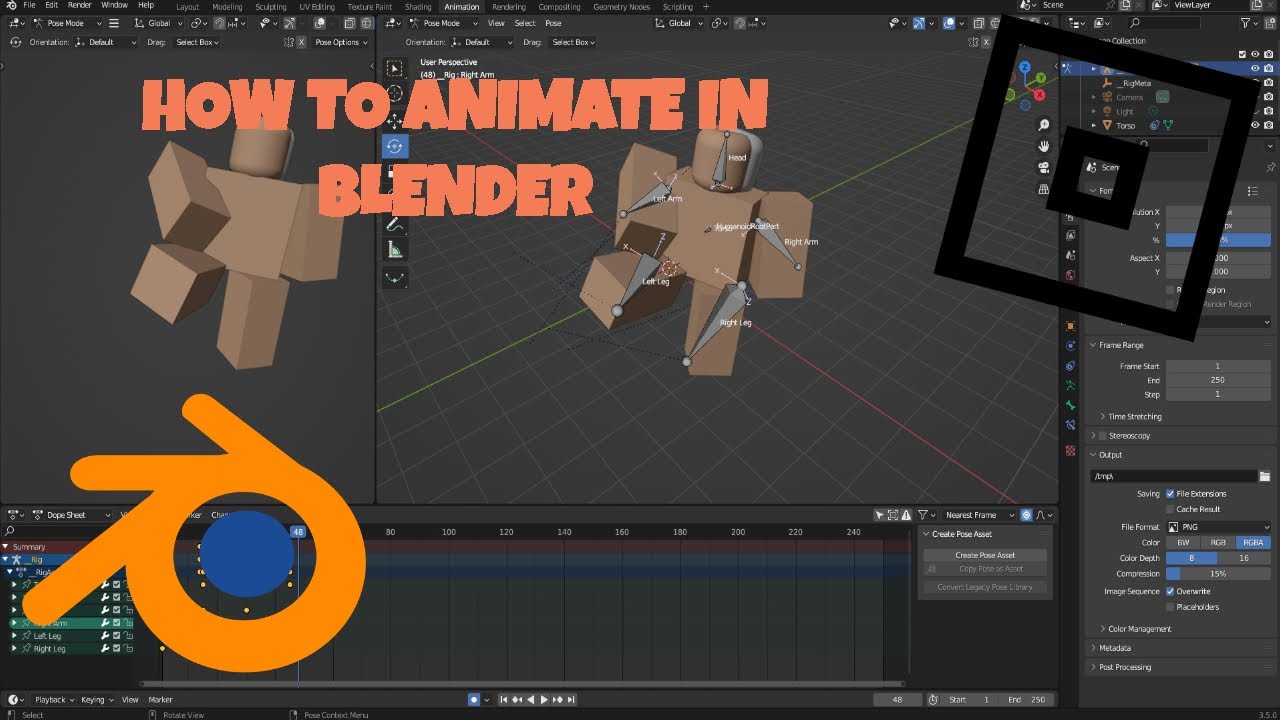Click the Create Pose Asset button
The width and height of the screenshot is (1280, 720).
click(x=985, y=555)
